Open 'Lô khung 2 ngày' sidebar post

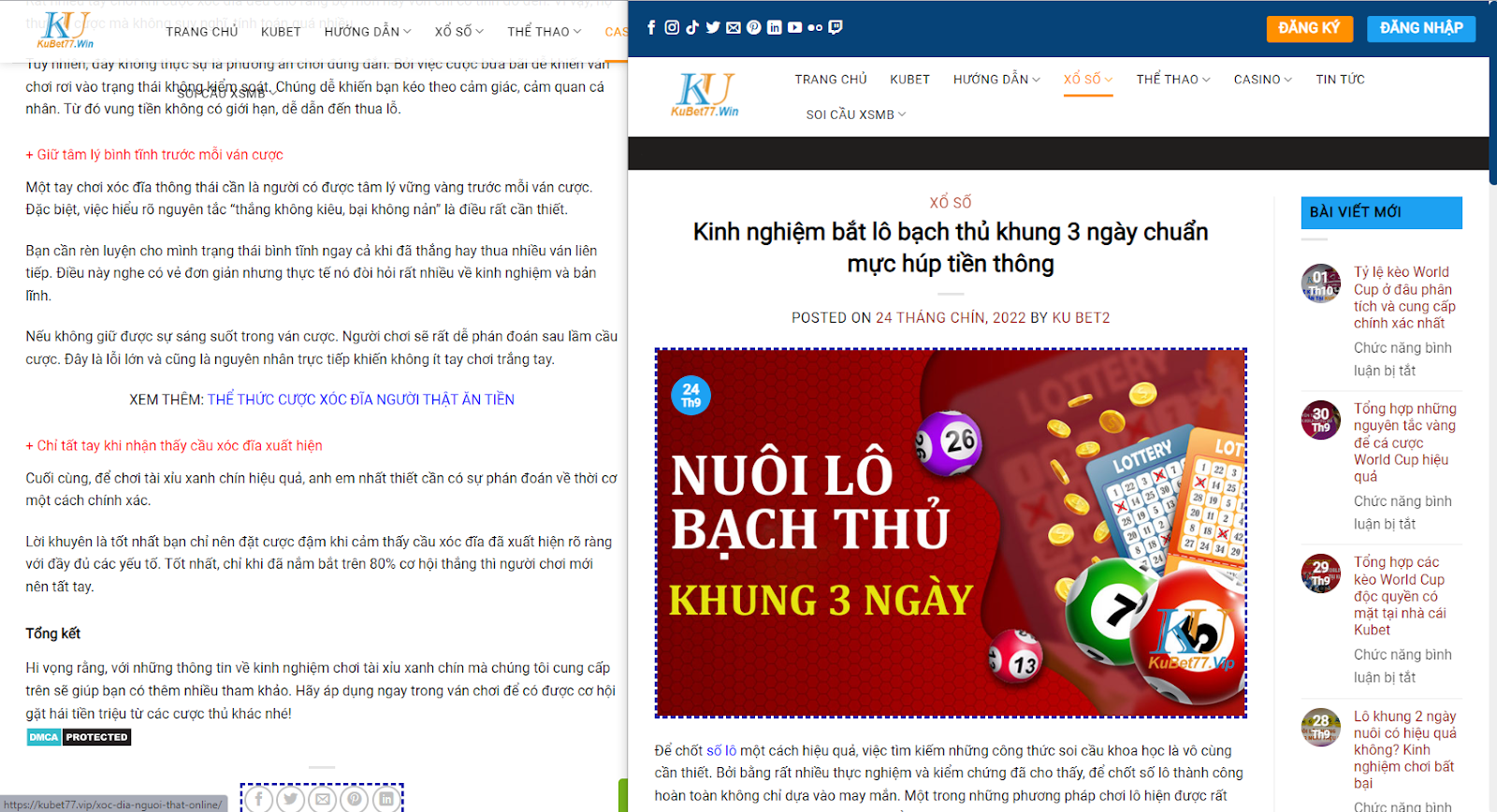click(1404, 749)
